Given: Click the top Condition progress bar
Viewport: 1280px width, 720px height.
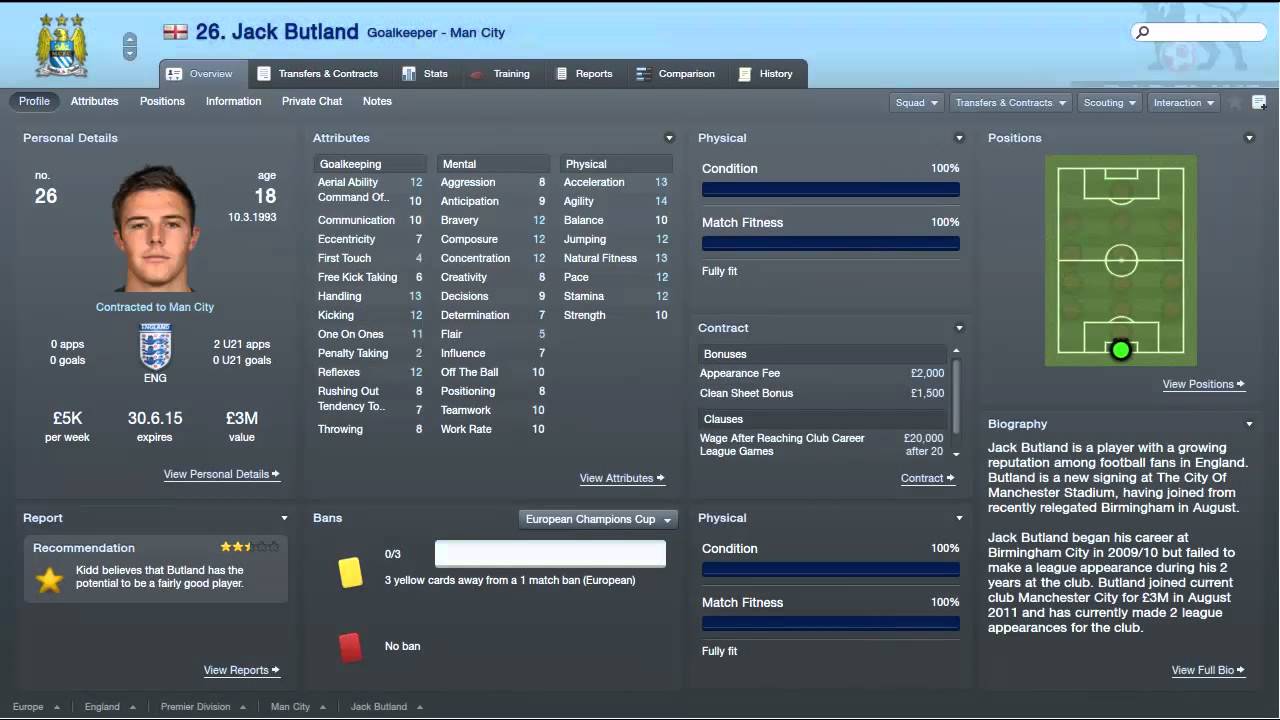Looking at the screenshot, I should click(831, 189).
